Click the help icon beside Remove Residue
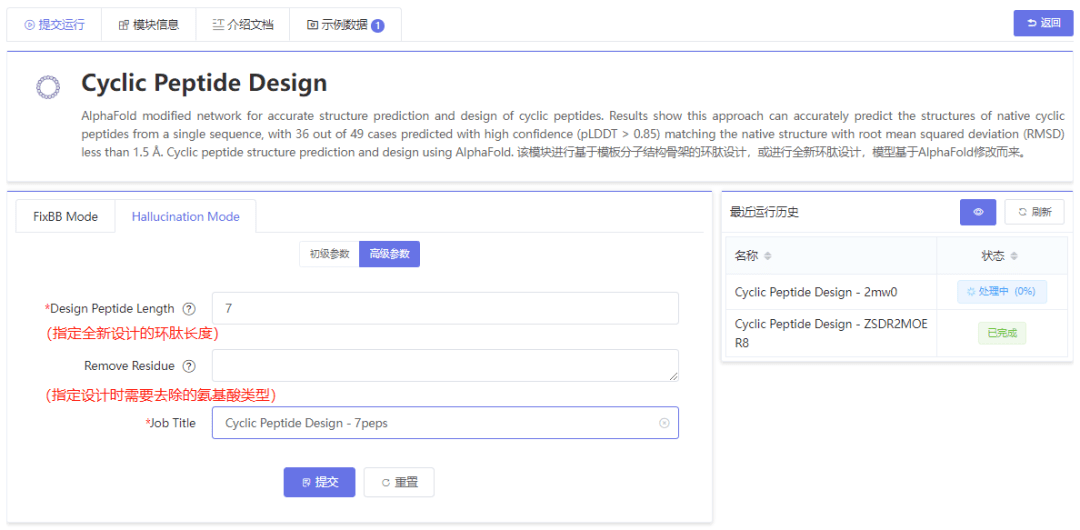 click(x=189, y=366)
